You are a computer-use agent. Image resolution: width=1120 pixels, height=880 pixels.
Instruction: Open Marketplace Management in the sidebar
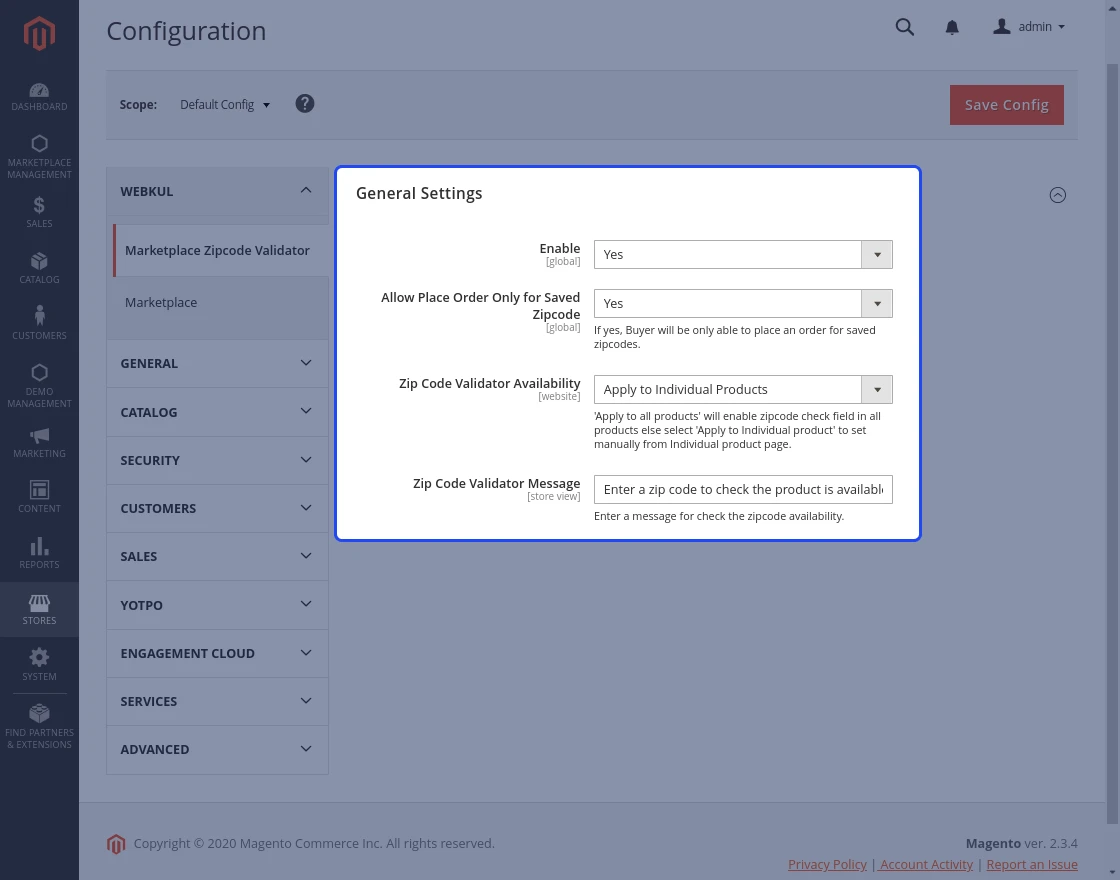(39, 156)
